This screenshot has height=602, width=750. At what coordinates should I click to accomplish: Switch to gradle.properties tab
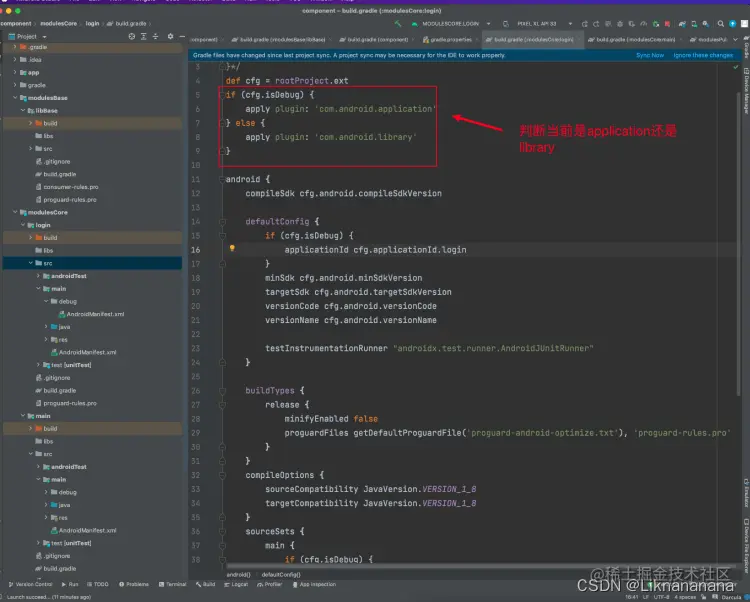pos(449,40)
